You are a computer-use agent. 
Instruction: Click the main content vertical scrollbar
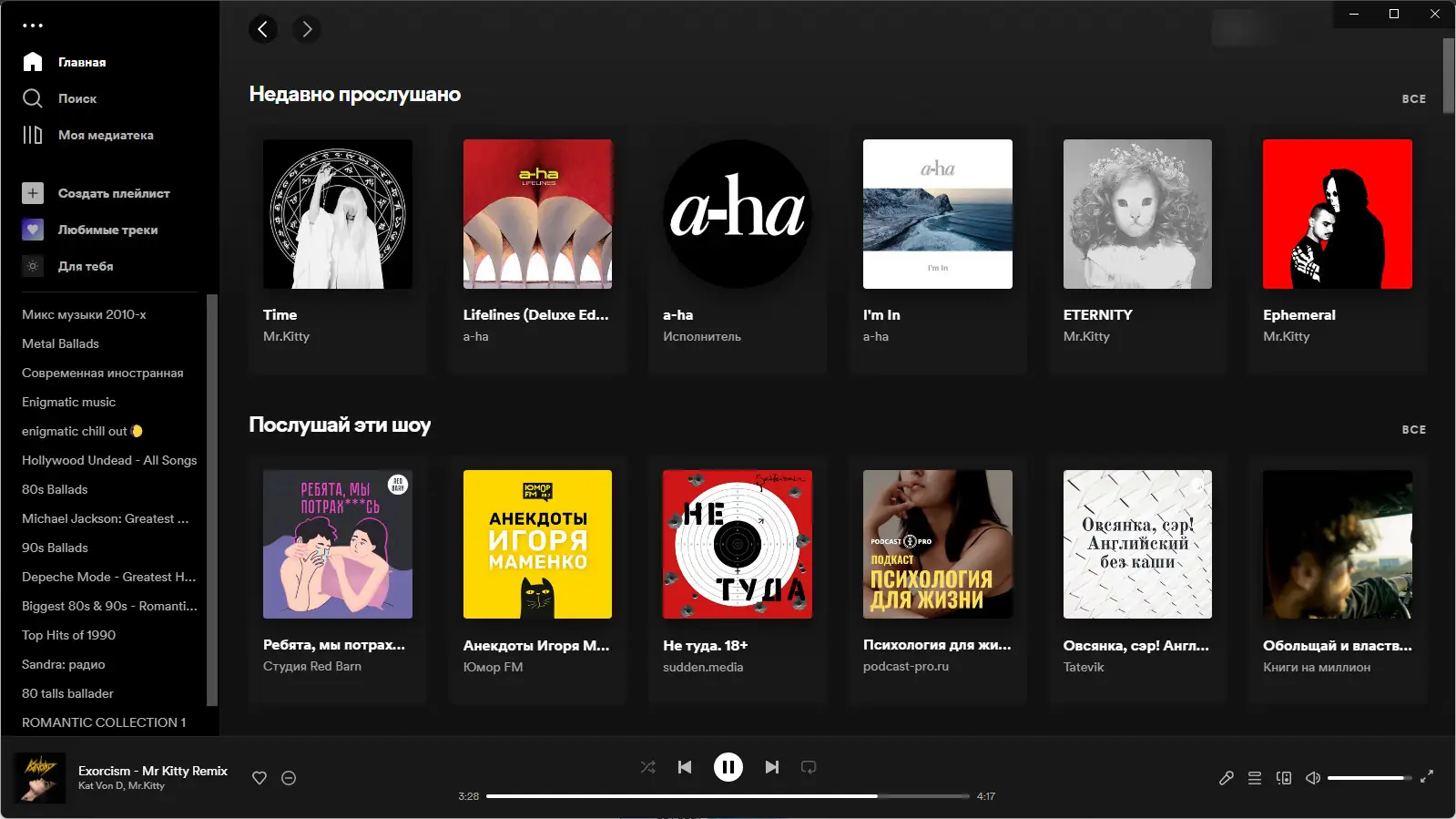coord(1449,77)
